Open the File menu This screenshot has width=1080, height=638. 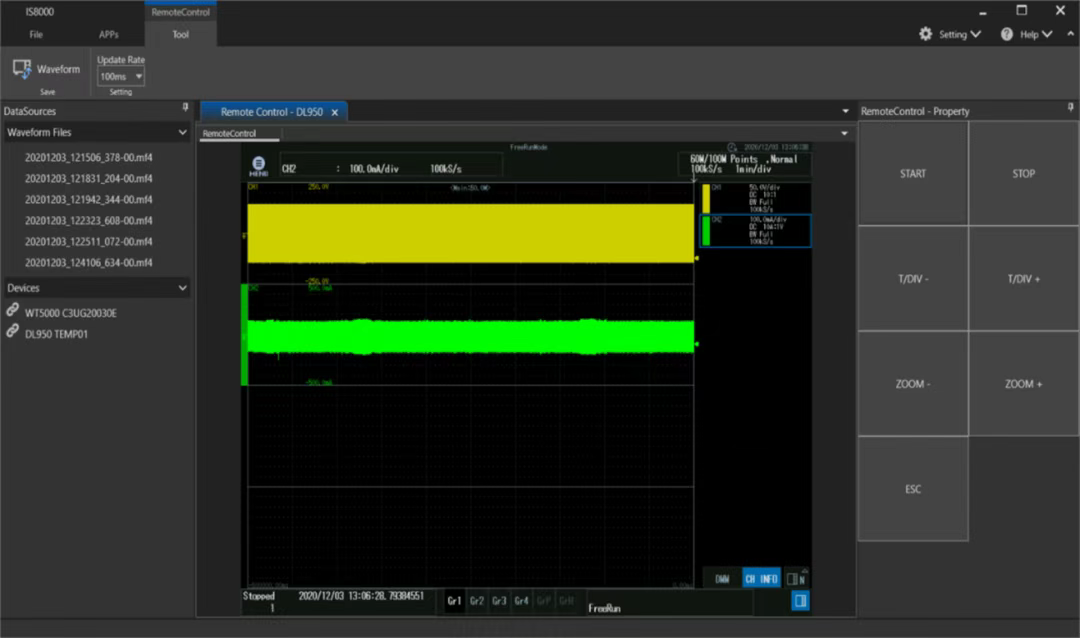tap(36, 34)
